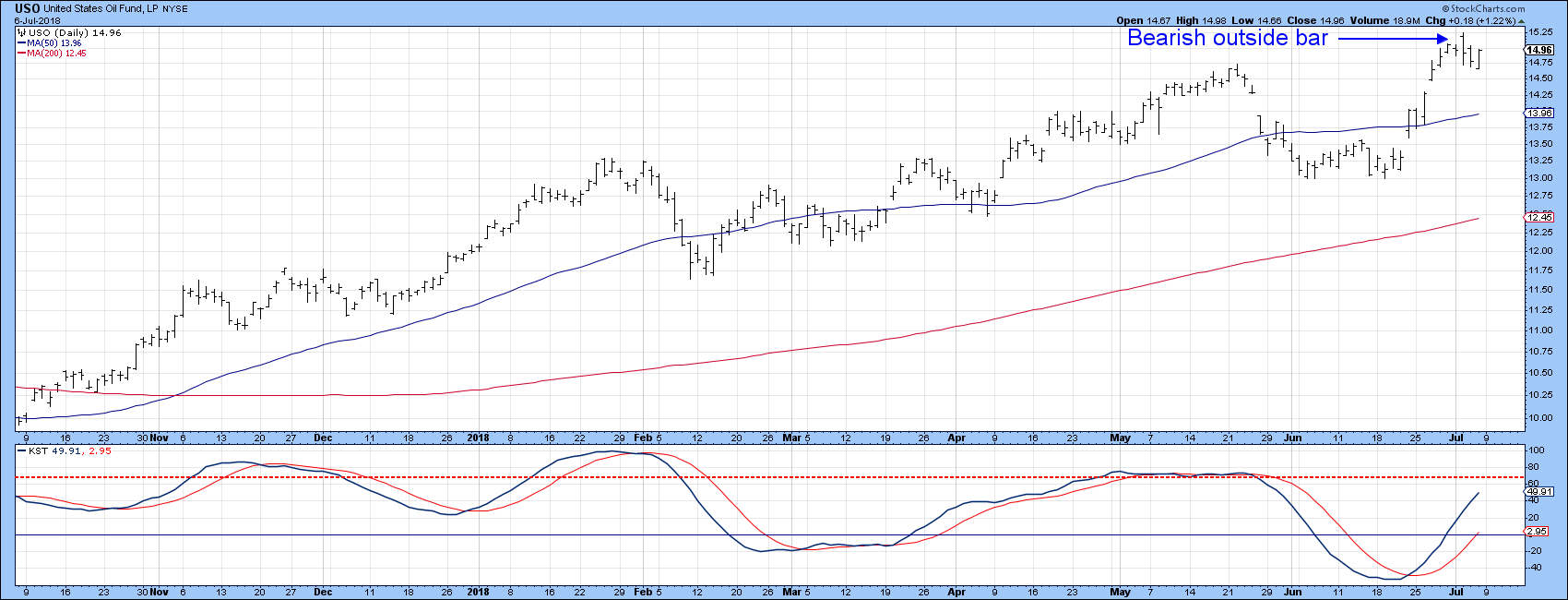Click the Apr label under the KST panel

[x=957, y=592]
